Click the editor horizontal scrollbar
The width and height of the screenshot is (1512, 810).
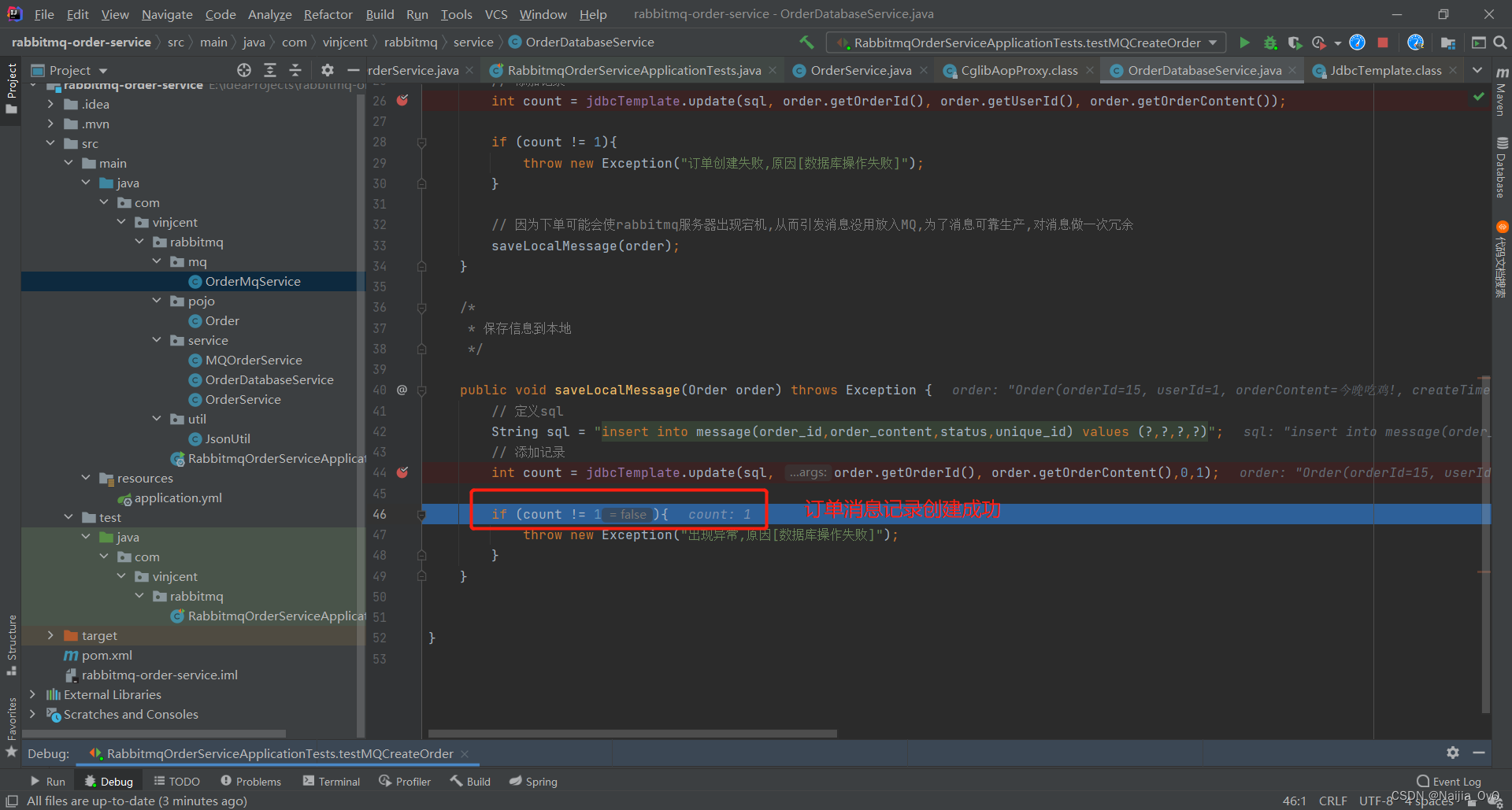click(631, 733)
